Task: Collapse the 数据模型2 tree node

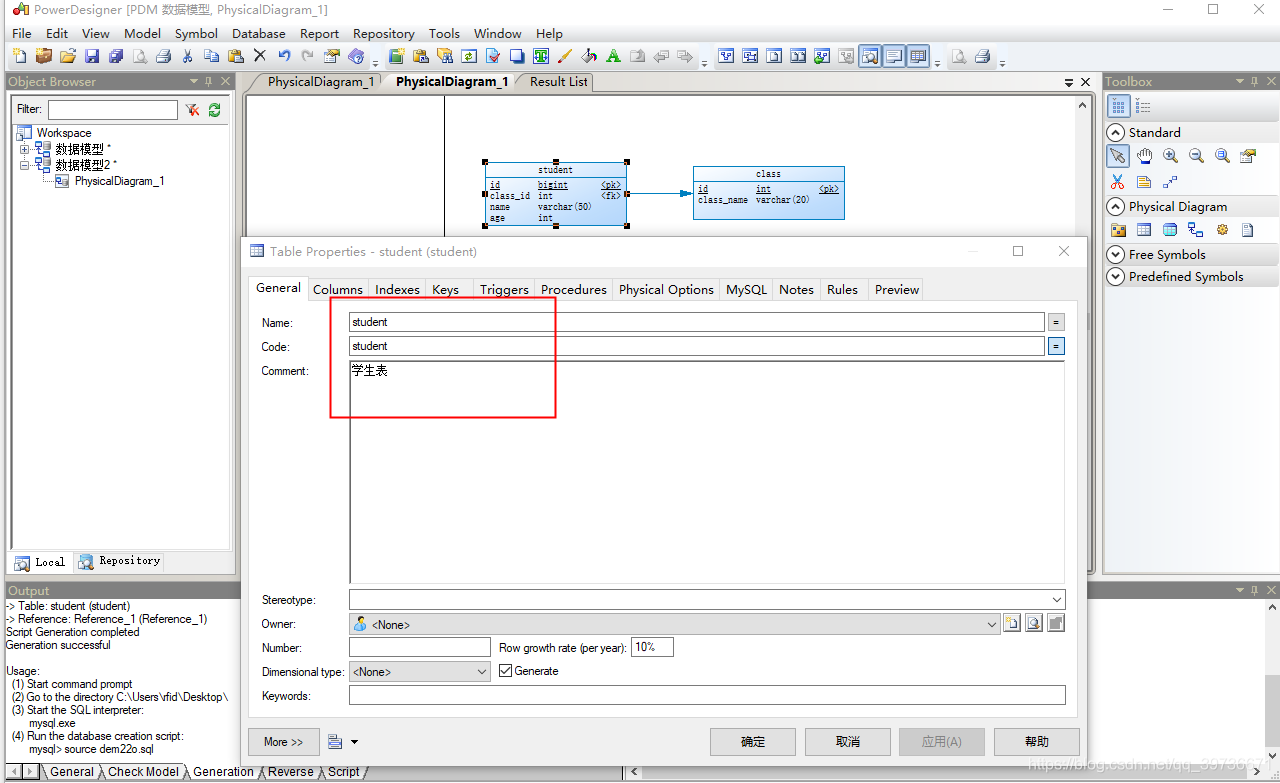Action: point(25,165)
